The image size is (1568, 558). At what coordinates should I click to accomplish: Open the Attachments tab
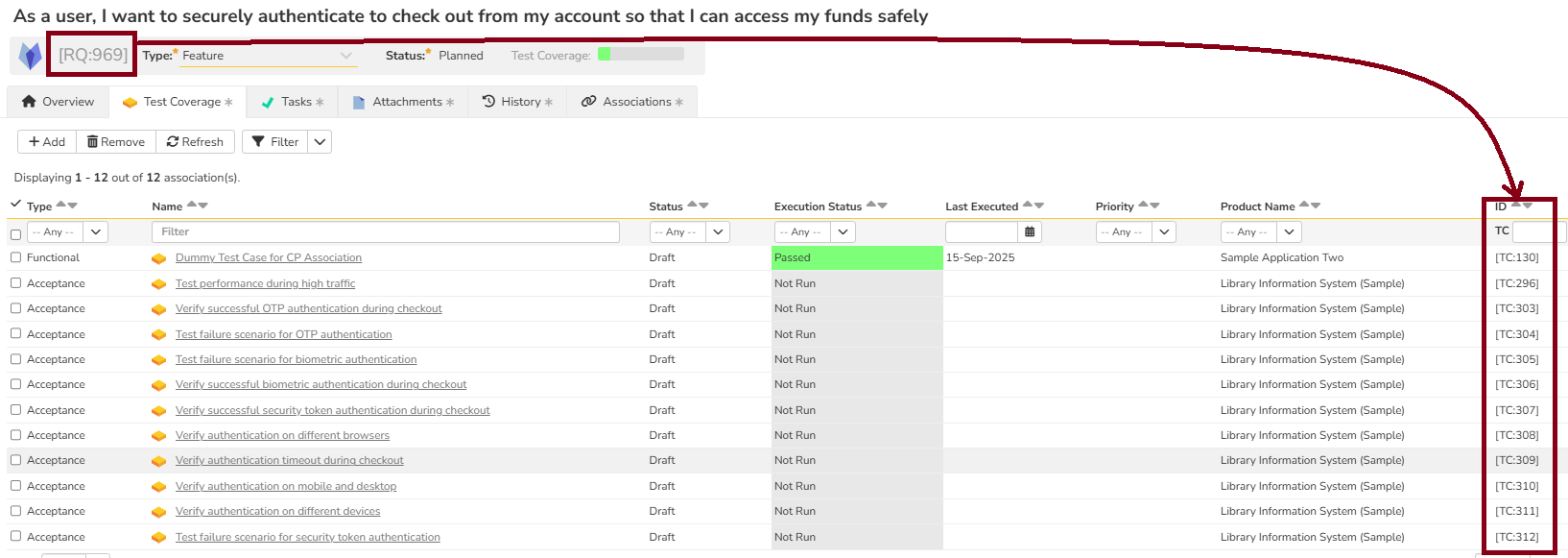click(x=403, y=102)
